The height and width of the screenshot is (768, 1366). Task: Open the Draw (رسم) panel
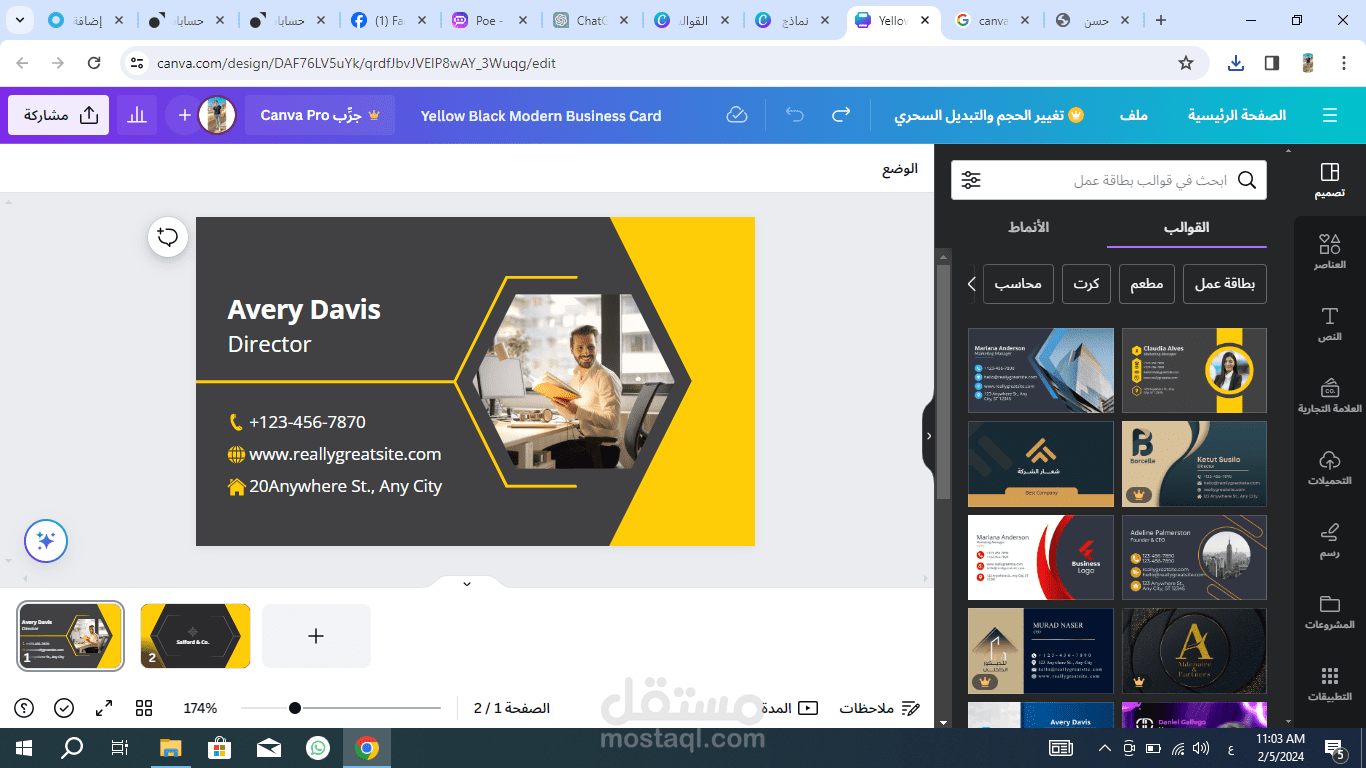pos(1329,540)
